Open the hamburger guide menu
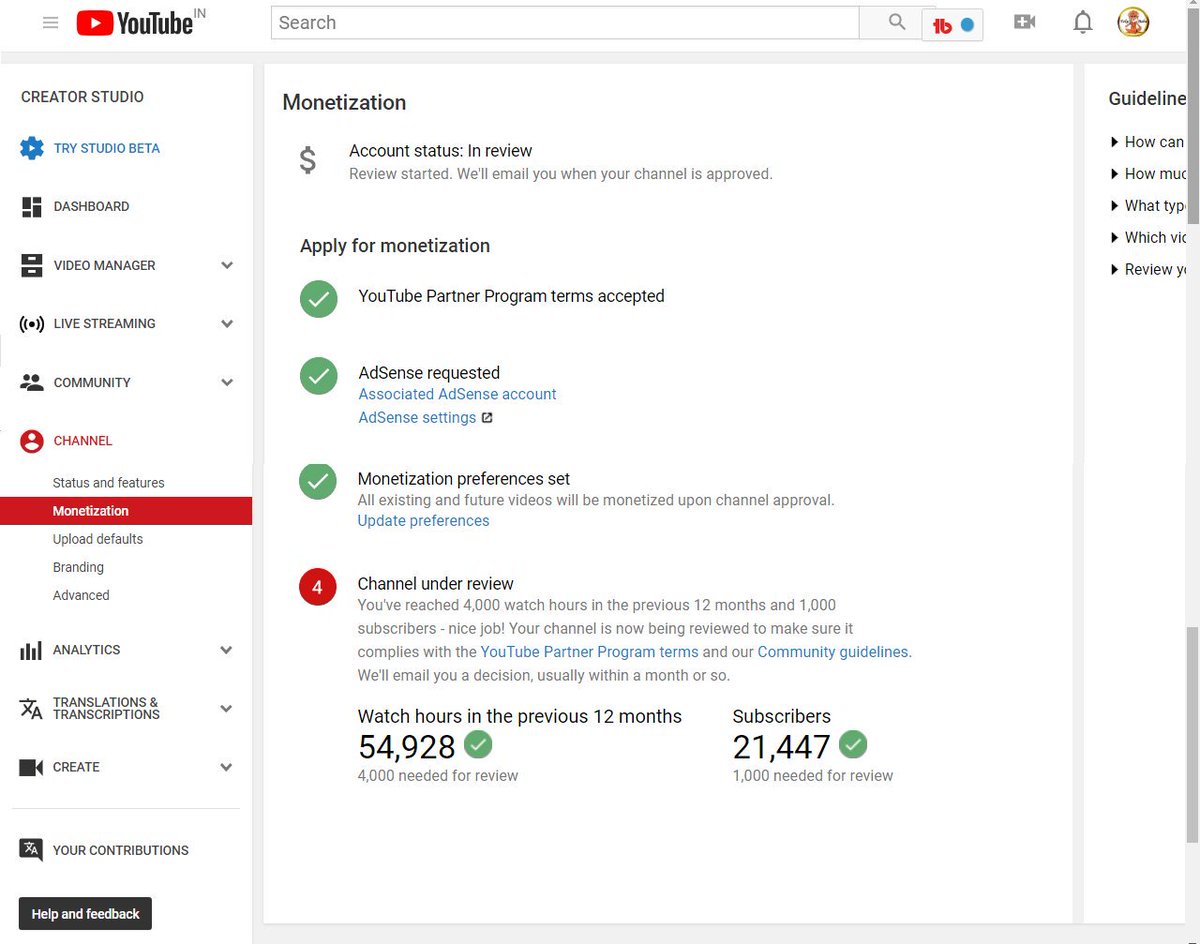This screenshot has width=1200, height=944. click(50, 23)
